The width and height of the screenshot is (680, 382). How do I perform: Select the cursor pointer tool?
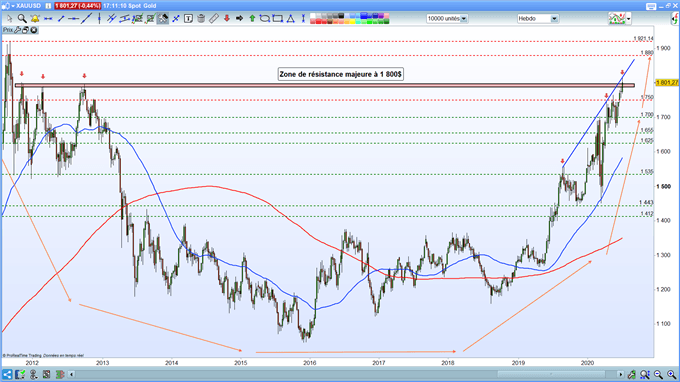click(x=10, y=19)
